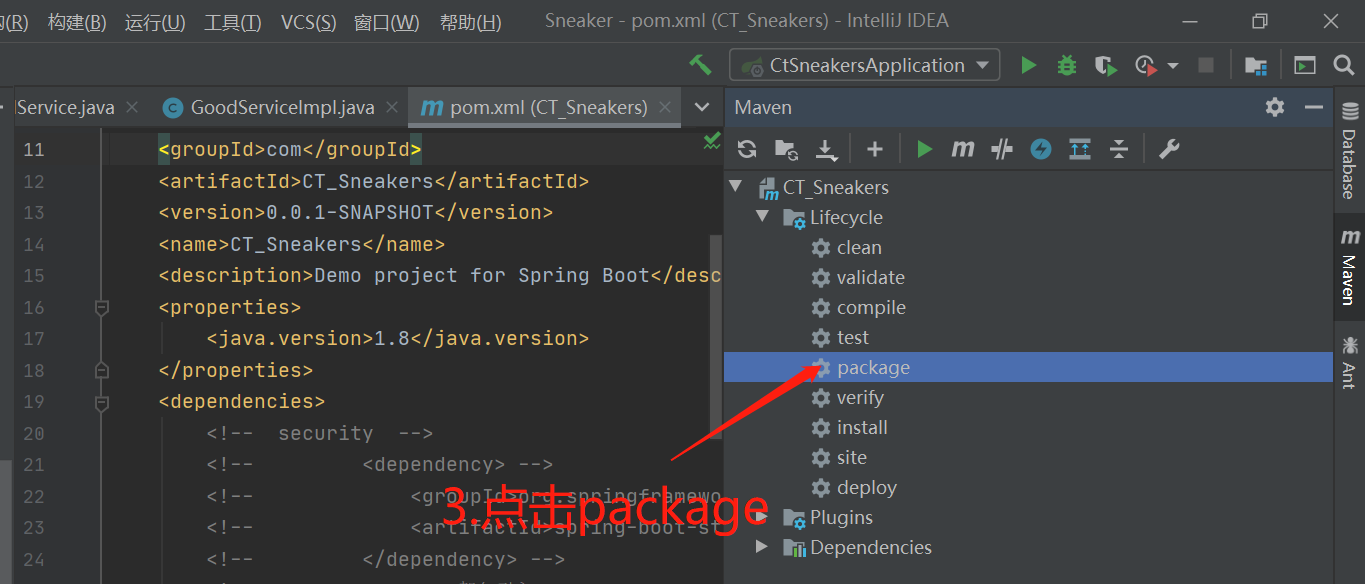This screenshot has height=584, width=1365.
Task: Toggle Maven offline mode
Action: (x=1002, y=149)
